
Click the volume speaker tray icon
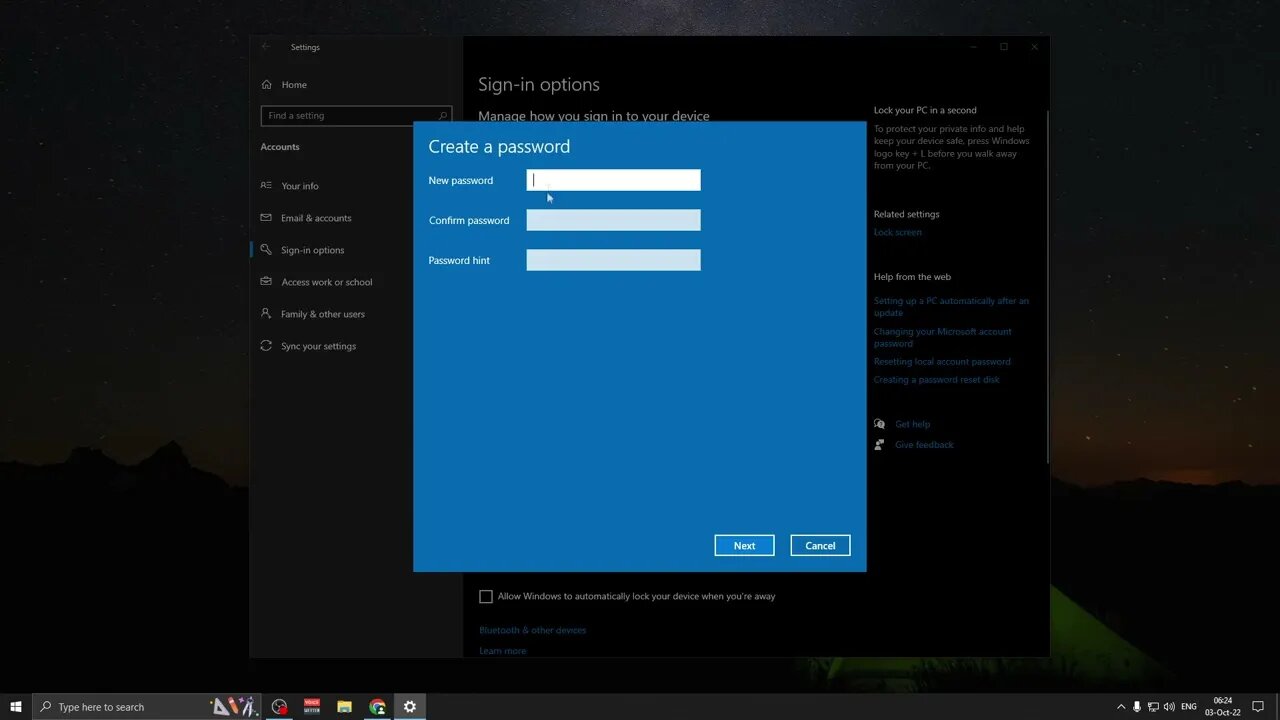click(1169, 707)
